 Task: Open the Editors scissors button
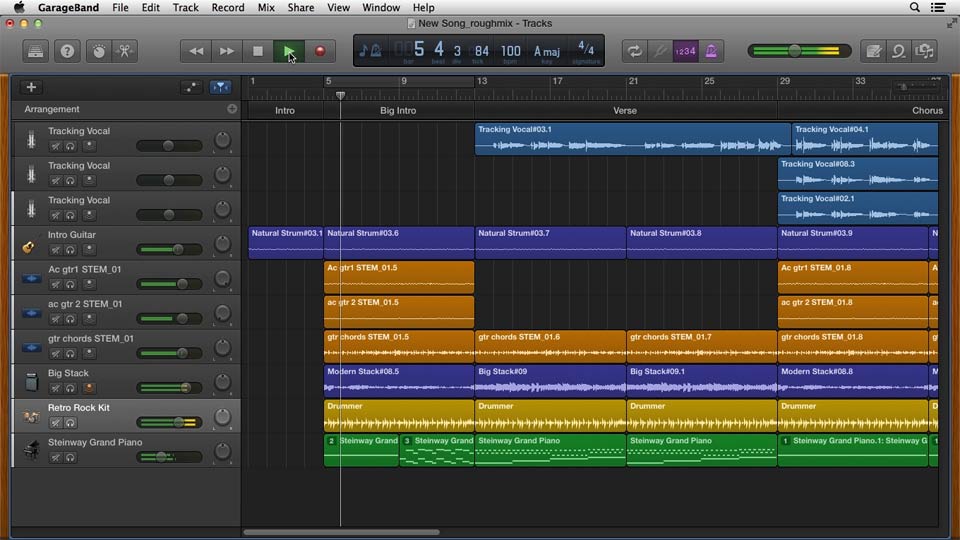(x=125, y=51)
